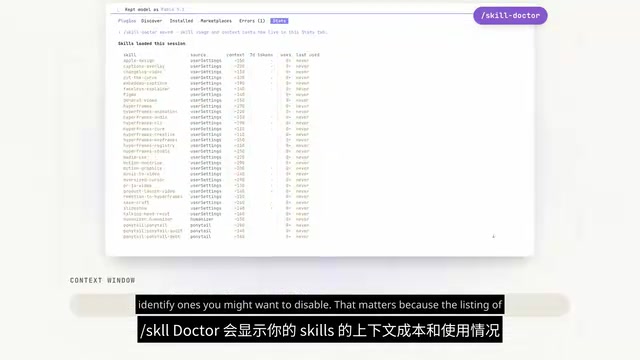Click the 'uses' column header

click(286, 55)
